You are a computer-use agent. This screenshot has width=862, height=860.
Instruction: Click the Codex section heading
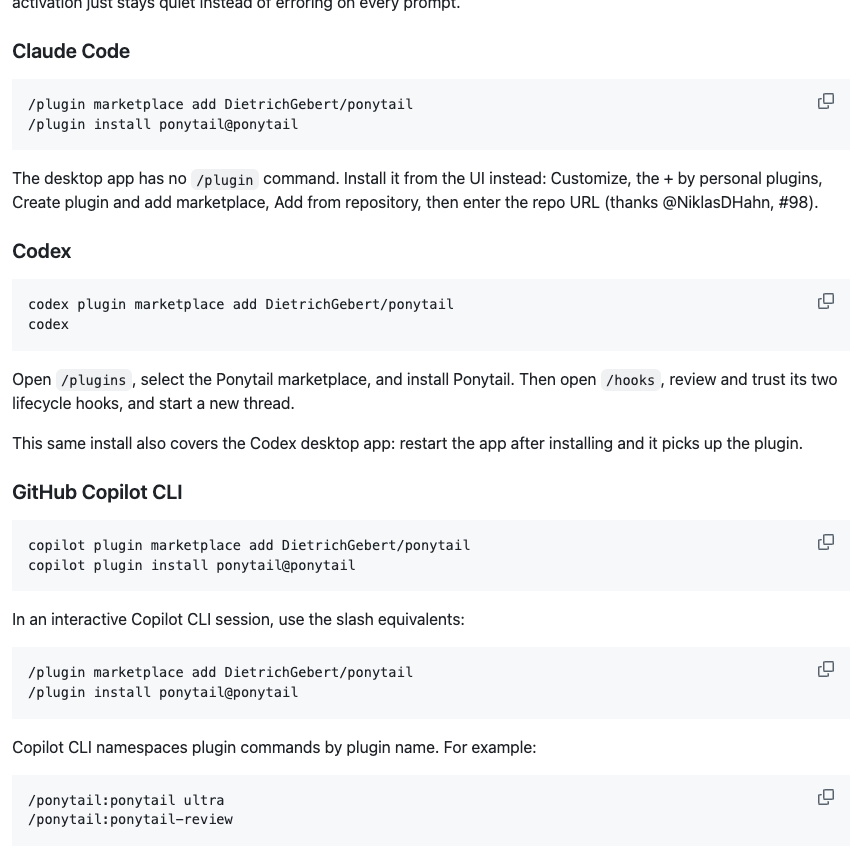pyautogui.click(x=42, y=251)
